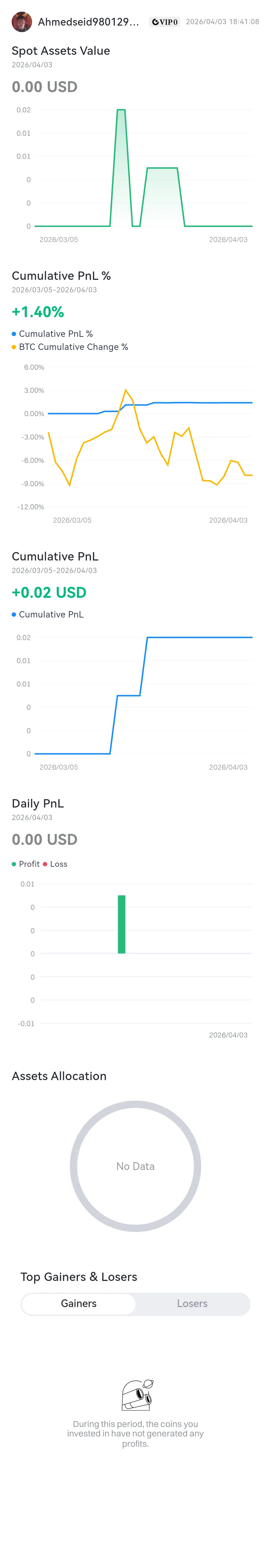Image resolution: width=271 pixels, height=1568 pixels.
Task: Click the red Loss legend dot
Action: click(x=45, y=864)
